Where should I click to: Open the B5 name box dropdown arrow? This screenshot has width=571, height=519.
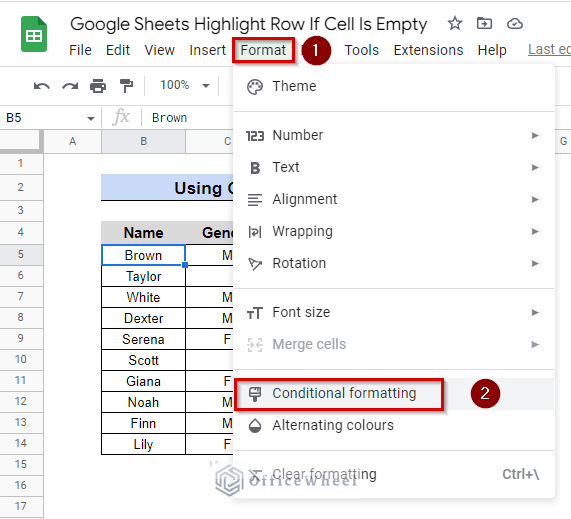pos(91,118)
